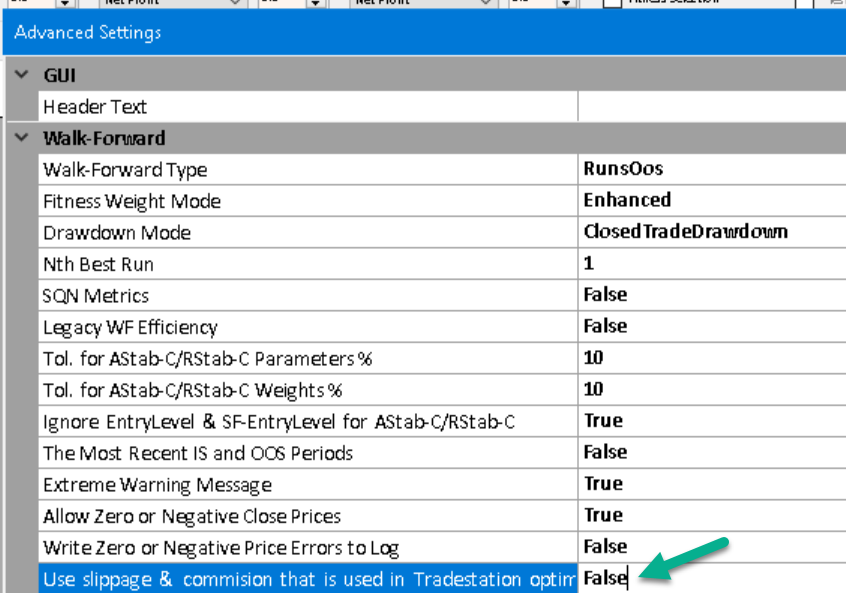The width and height of the screenshot is (846, 593).
Task: Edit the Parameters % tolerance value
Action: (710, 358)
